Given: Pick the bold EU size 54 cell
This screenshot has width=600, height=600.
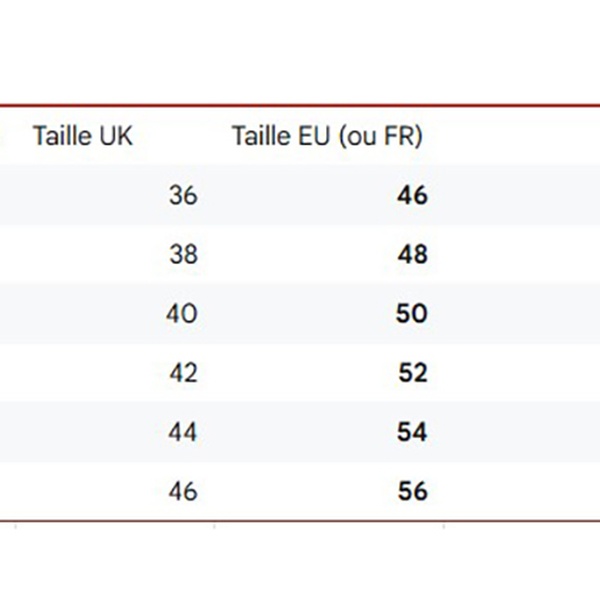Looking at the screenshot, I should pyautogui.click(x=412, y=432).
